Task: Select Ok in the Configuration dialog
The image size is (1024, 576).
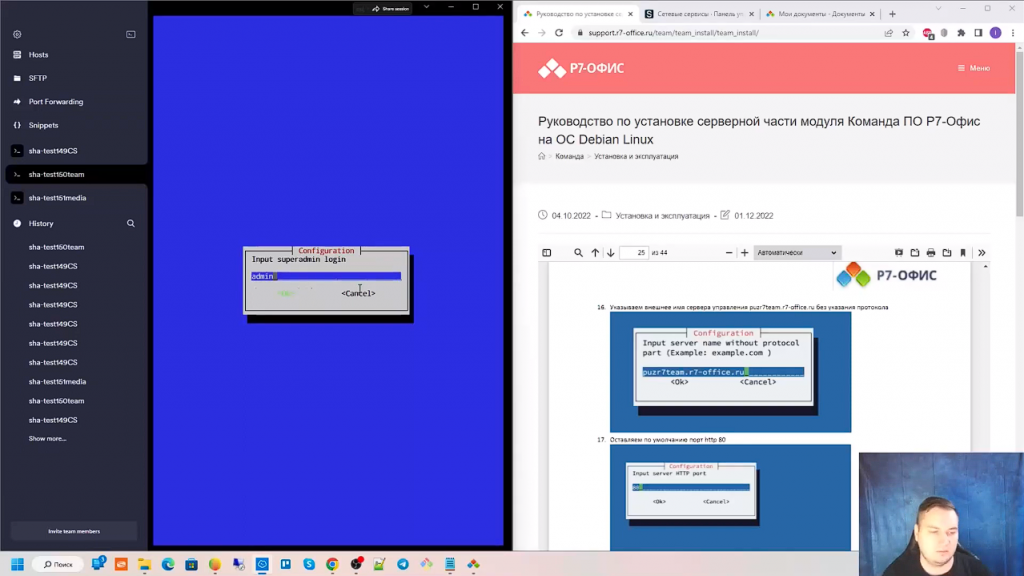Action: (x=286, y=293)
